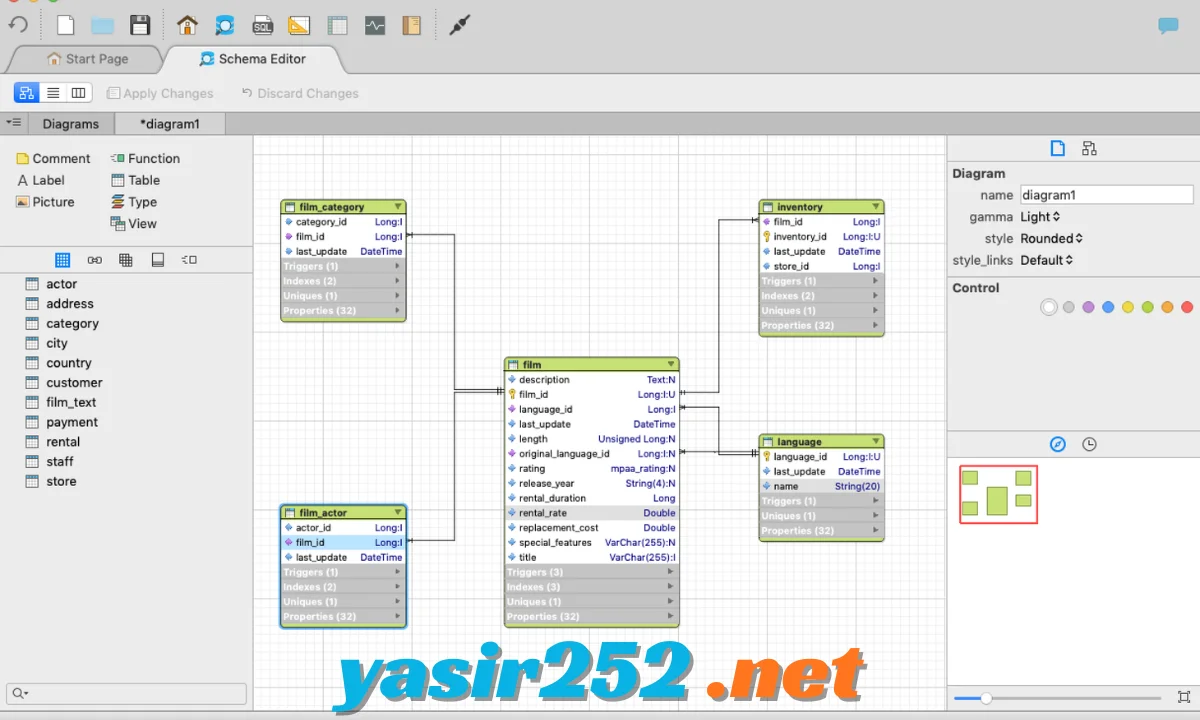Screen dimensions: 1200x720
Task: Show tables filter in object list
Action: [x=62, y=260]
